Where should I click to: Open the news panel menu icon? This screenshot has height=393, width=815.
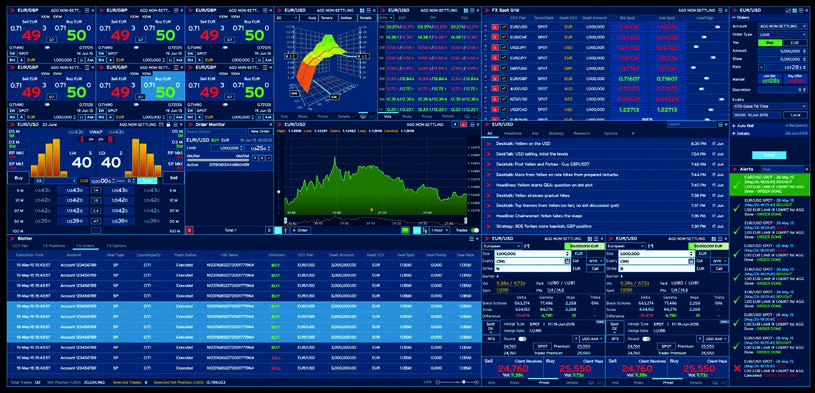coord(719,124)
